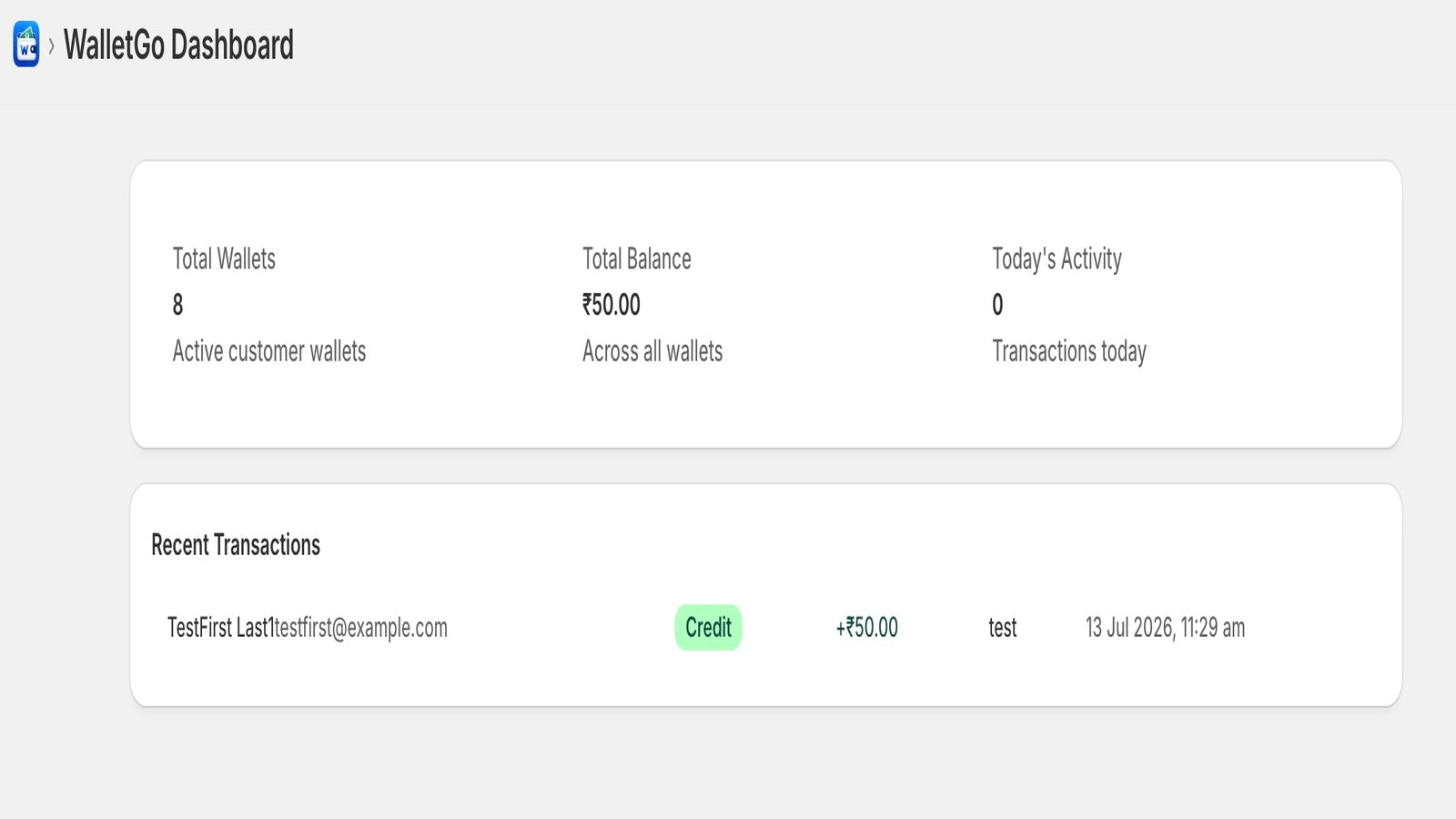This screenshot has width=1456, height=819.
Task: Click the breadcrumb chevron beside app icon
Action: [51, 45]
